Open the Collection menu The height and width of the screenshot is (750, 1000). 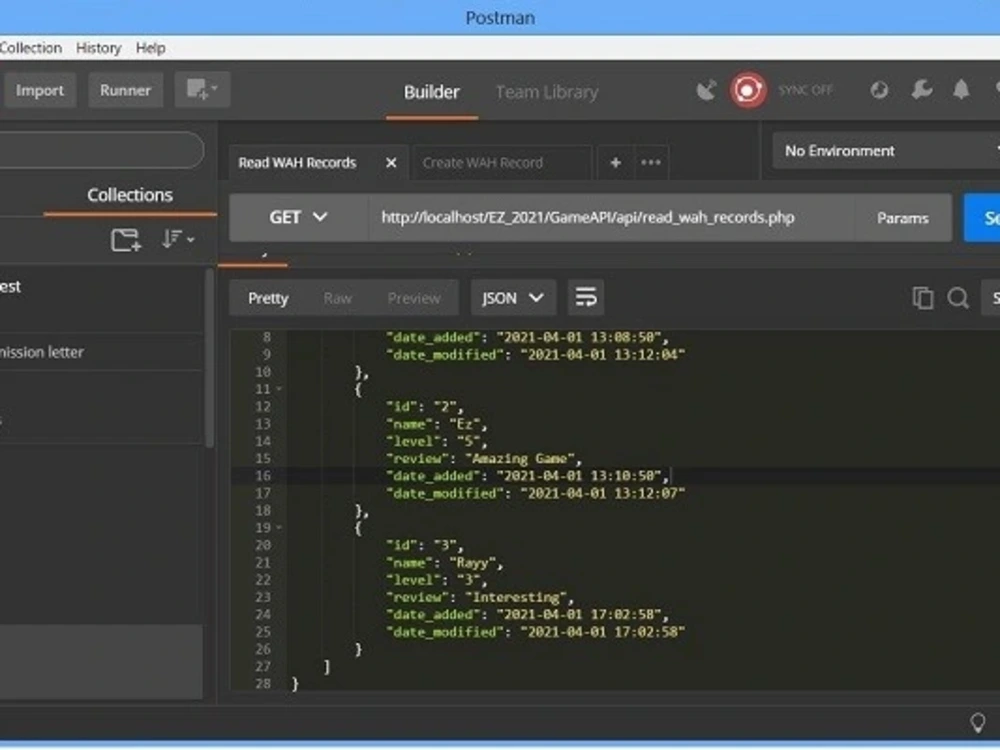(31, 48)
